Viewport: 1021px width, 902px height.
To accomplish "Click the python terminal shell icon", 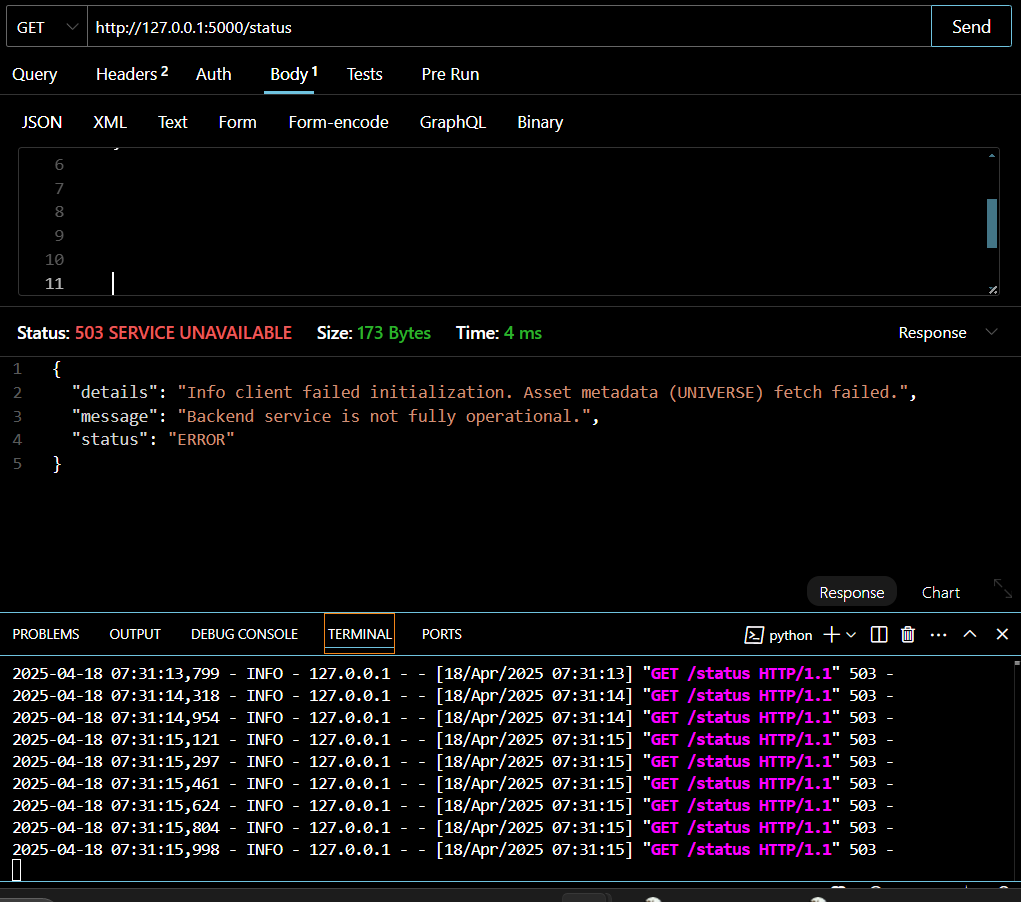I will 753,635.
